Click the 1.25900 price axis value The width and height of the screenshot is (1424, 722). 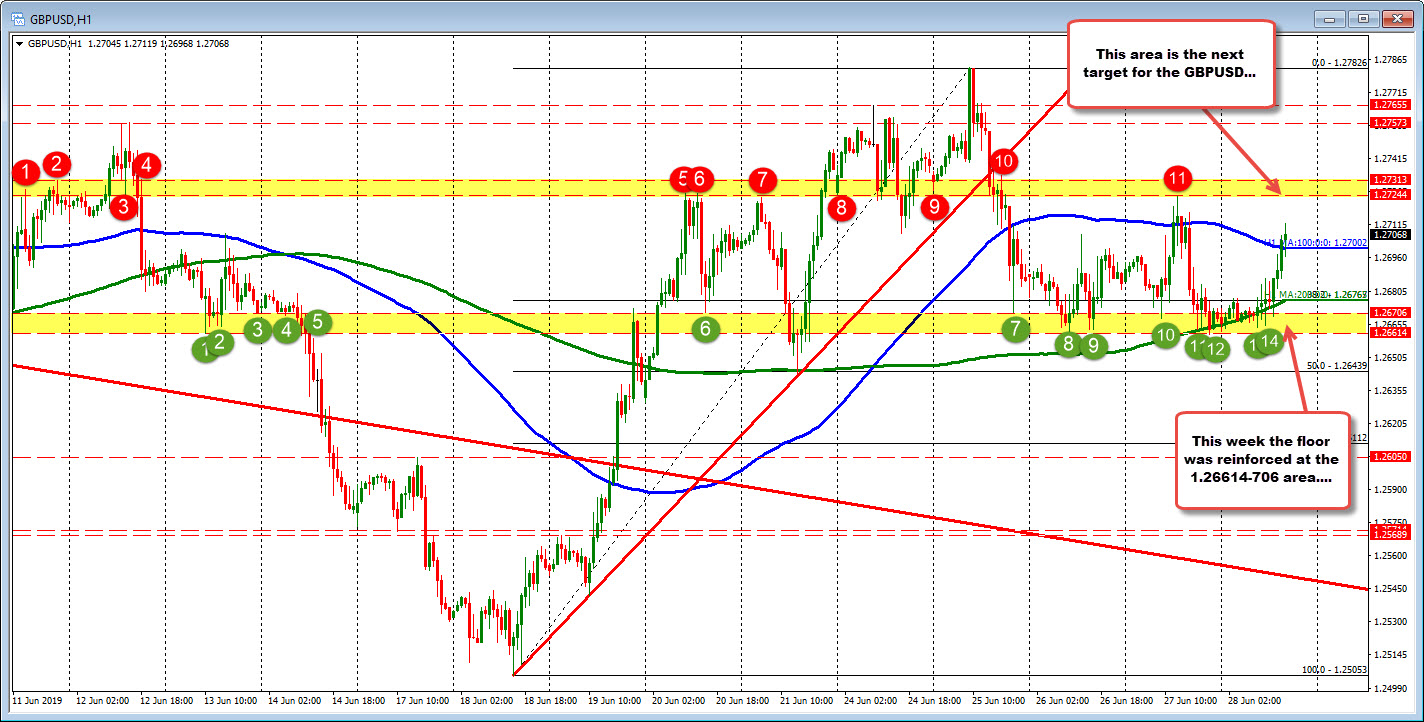(1389, 489)
